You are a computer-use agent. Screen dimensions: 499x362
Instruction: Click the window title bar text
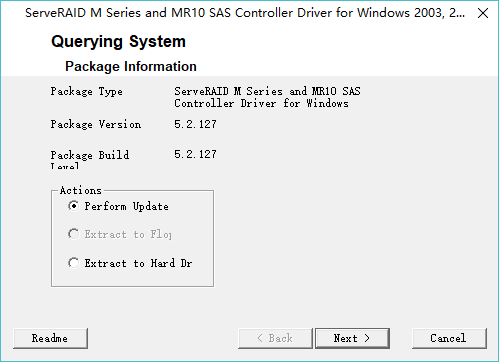point(245,13)
